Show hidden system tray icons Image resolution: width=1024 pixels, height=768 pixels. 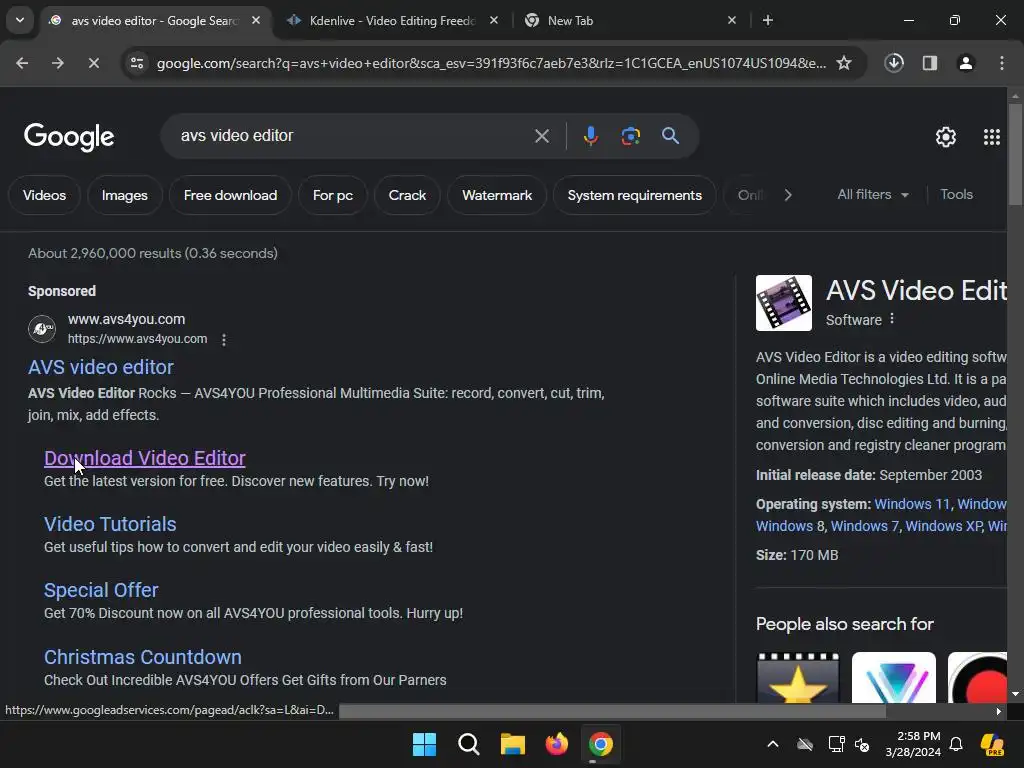(773, 744)
